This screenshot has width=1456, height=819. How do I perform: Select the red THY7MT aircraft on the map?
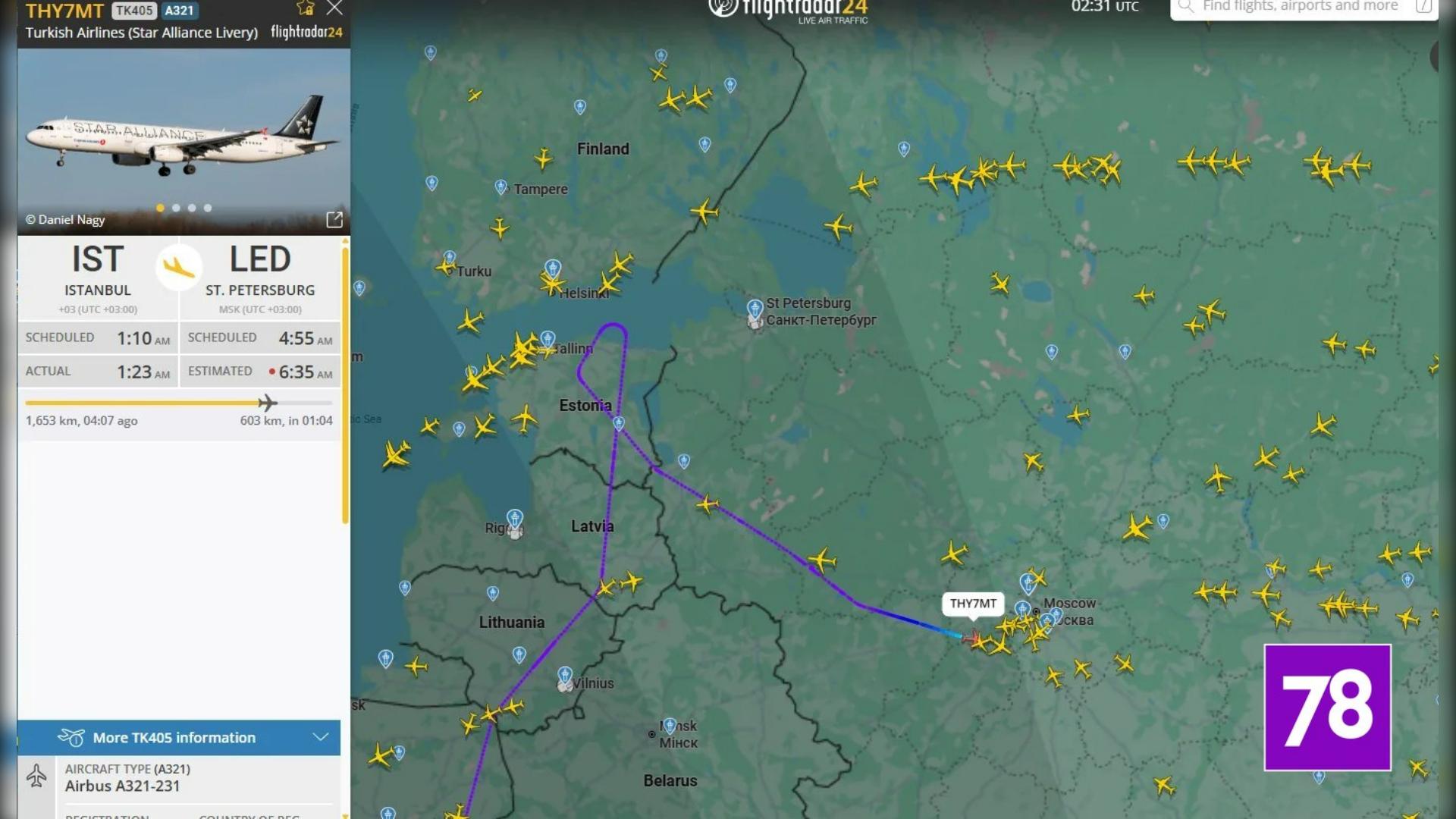tap(971, 638)
